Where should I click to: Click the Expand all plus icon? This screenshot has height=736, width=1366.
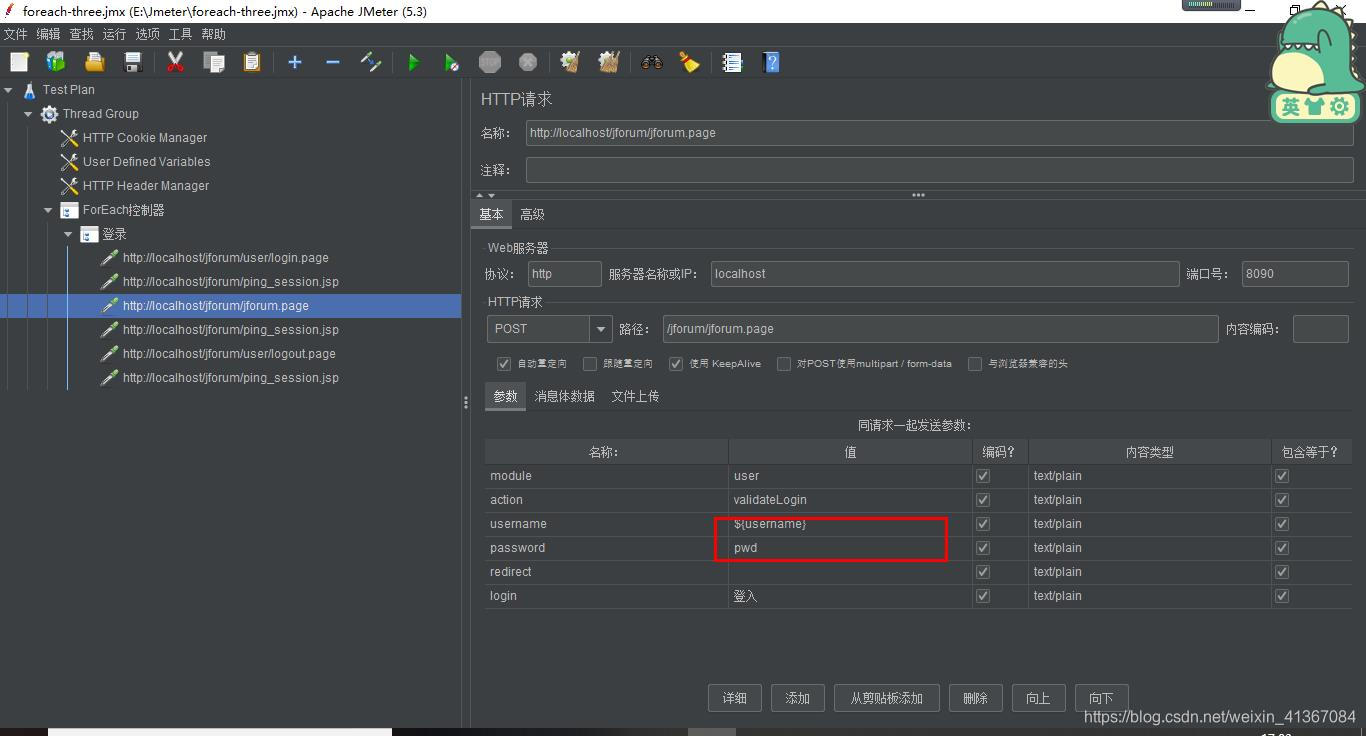pyautogui.click(x=294, y=62)
